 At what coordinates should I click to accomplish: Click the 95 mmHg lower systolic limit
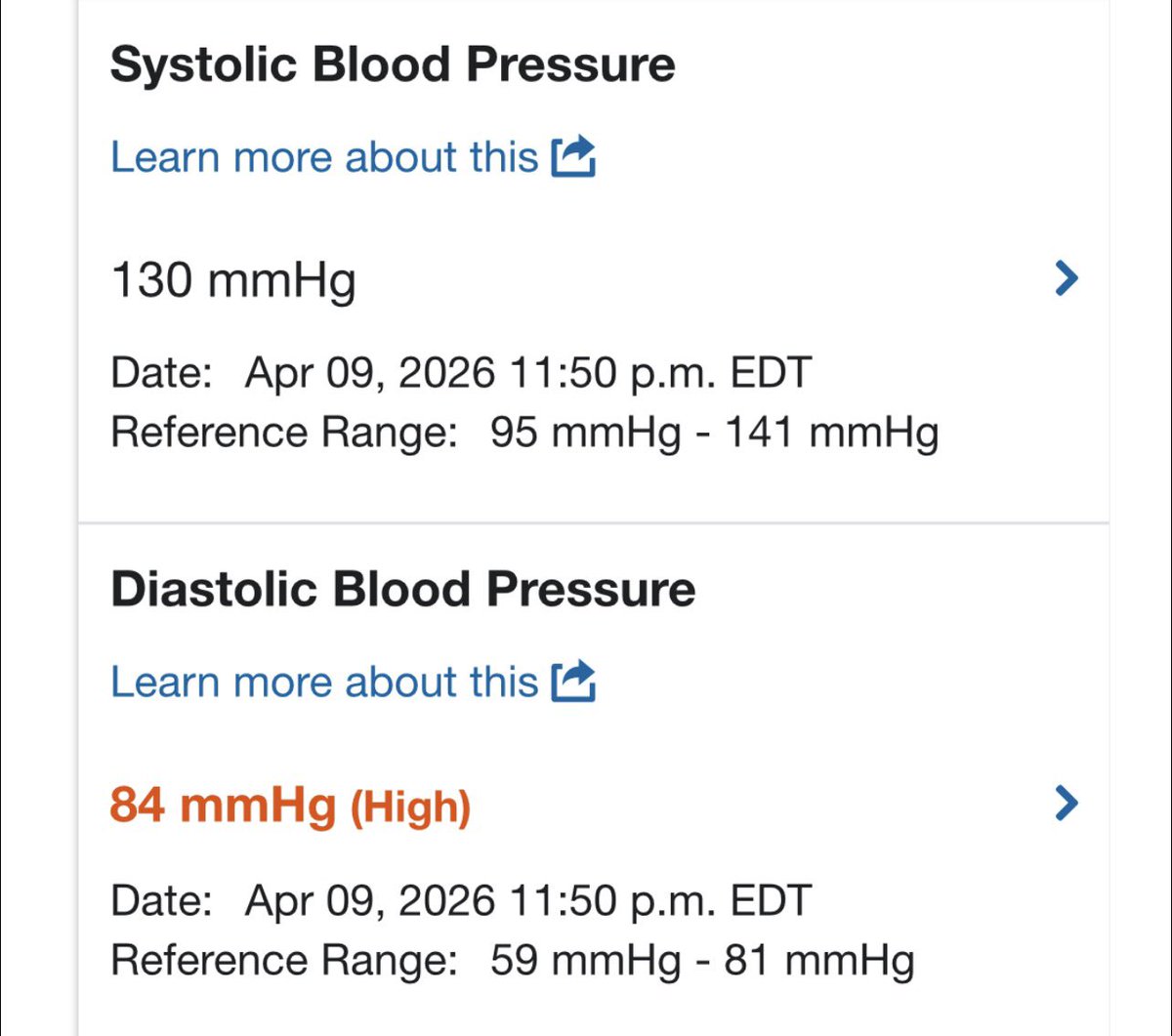(585, 433)
